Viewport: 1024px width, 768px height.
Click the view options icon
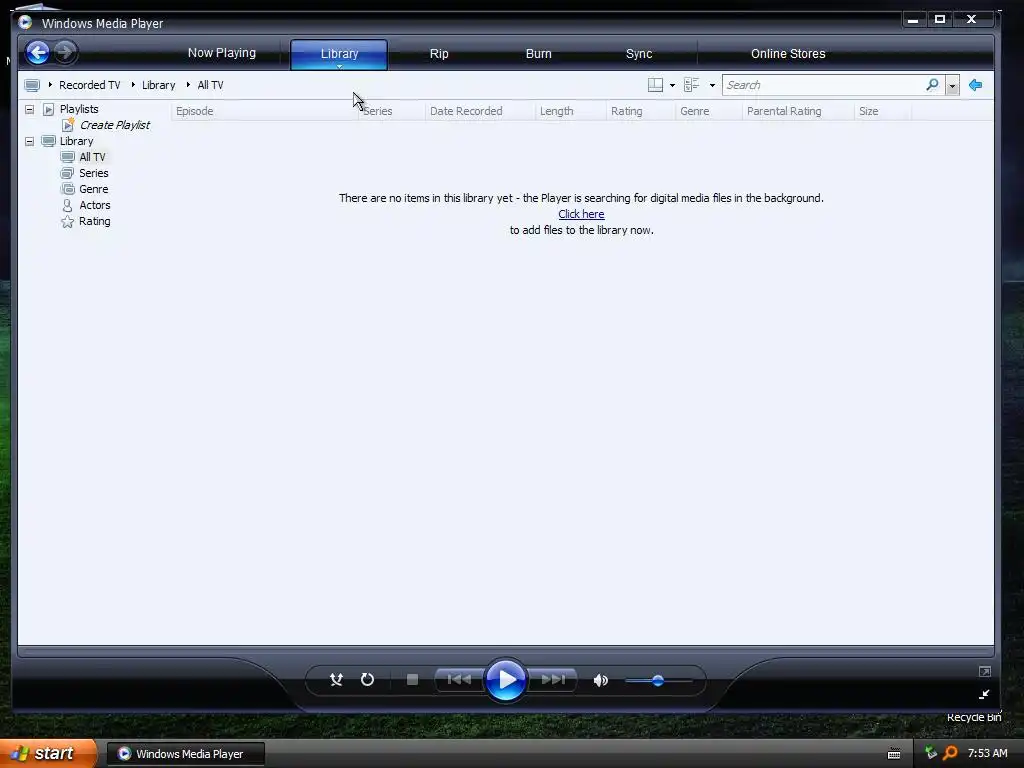click(692, 85)
